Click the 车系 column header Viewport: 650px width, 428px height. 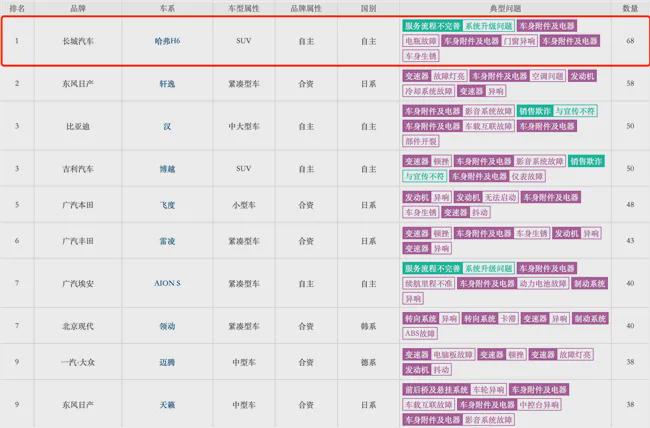(167, 8)
